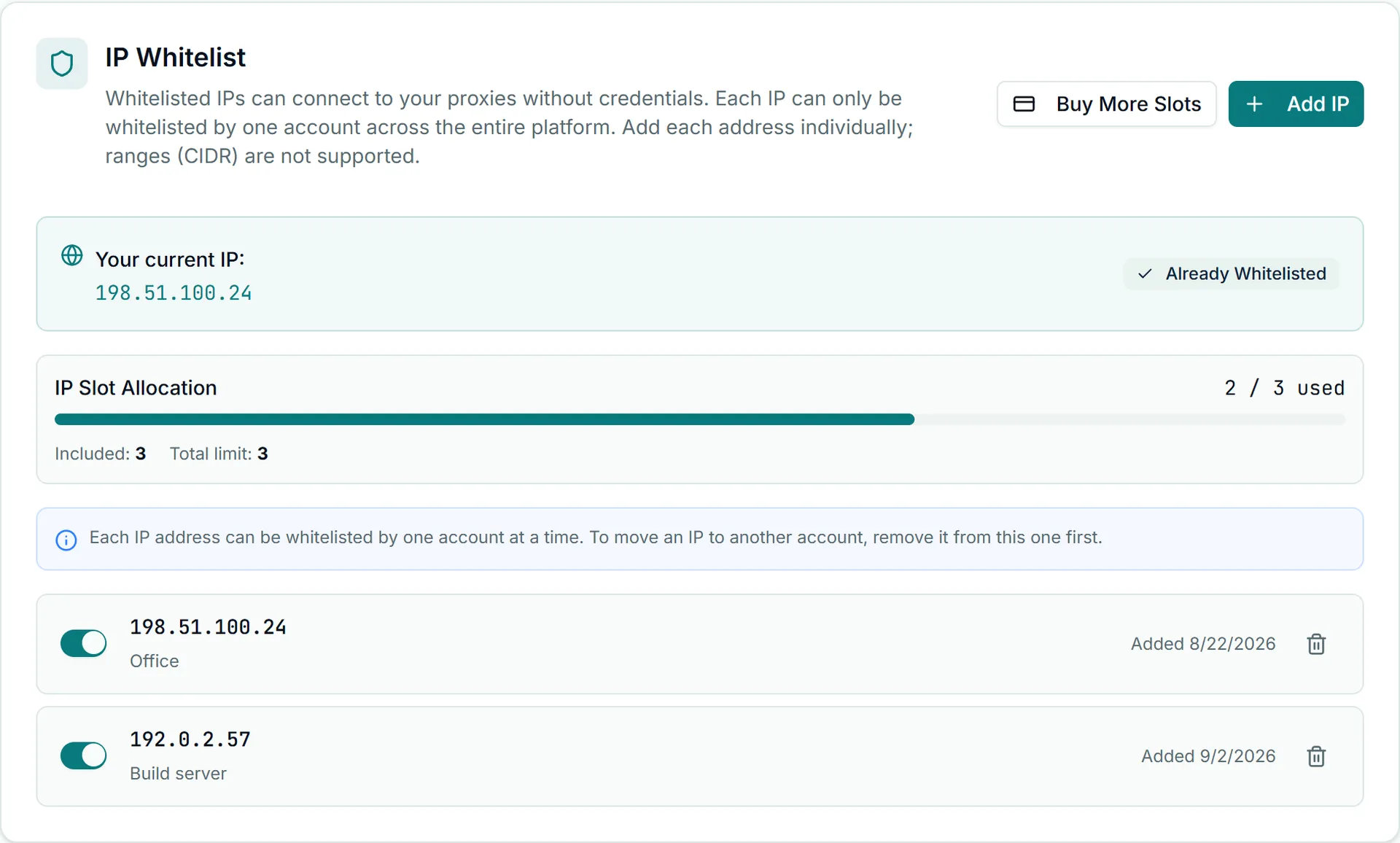Click the checkmark in Already Whitelisted badge

click(x=1145, y=273)
